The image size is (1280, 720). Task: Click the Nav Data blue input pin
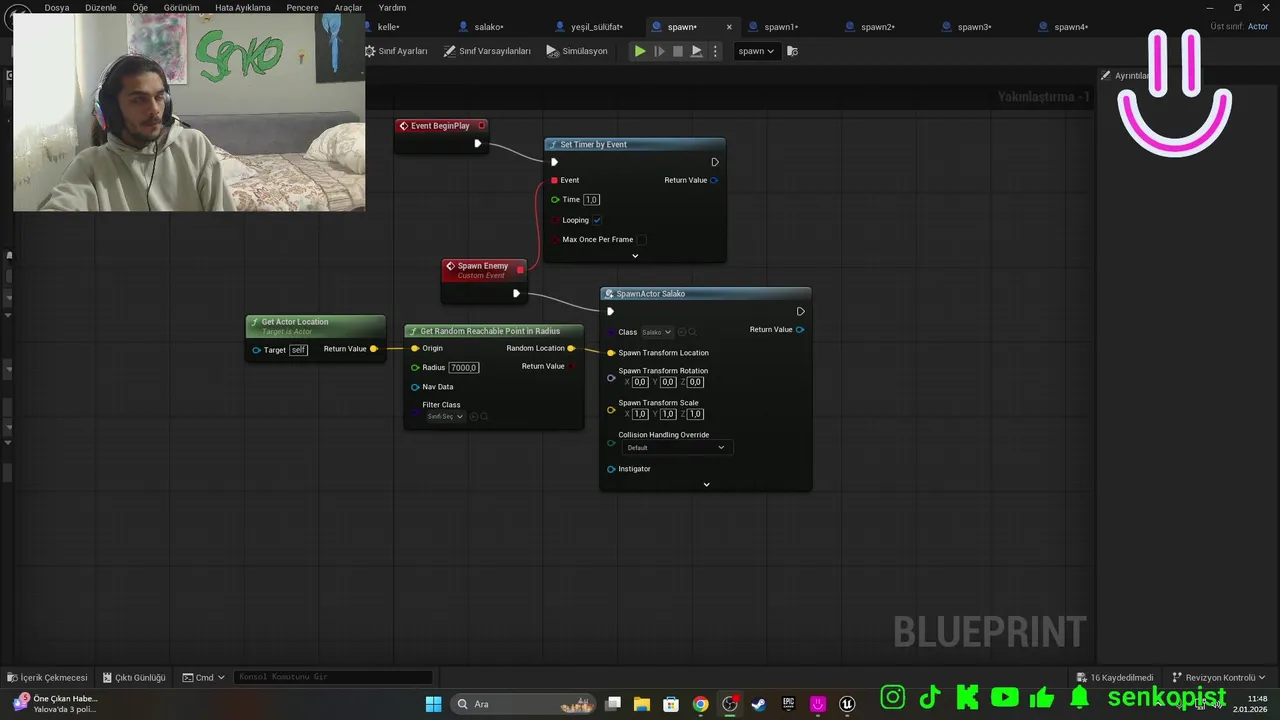[415, 387]
